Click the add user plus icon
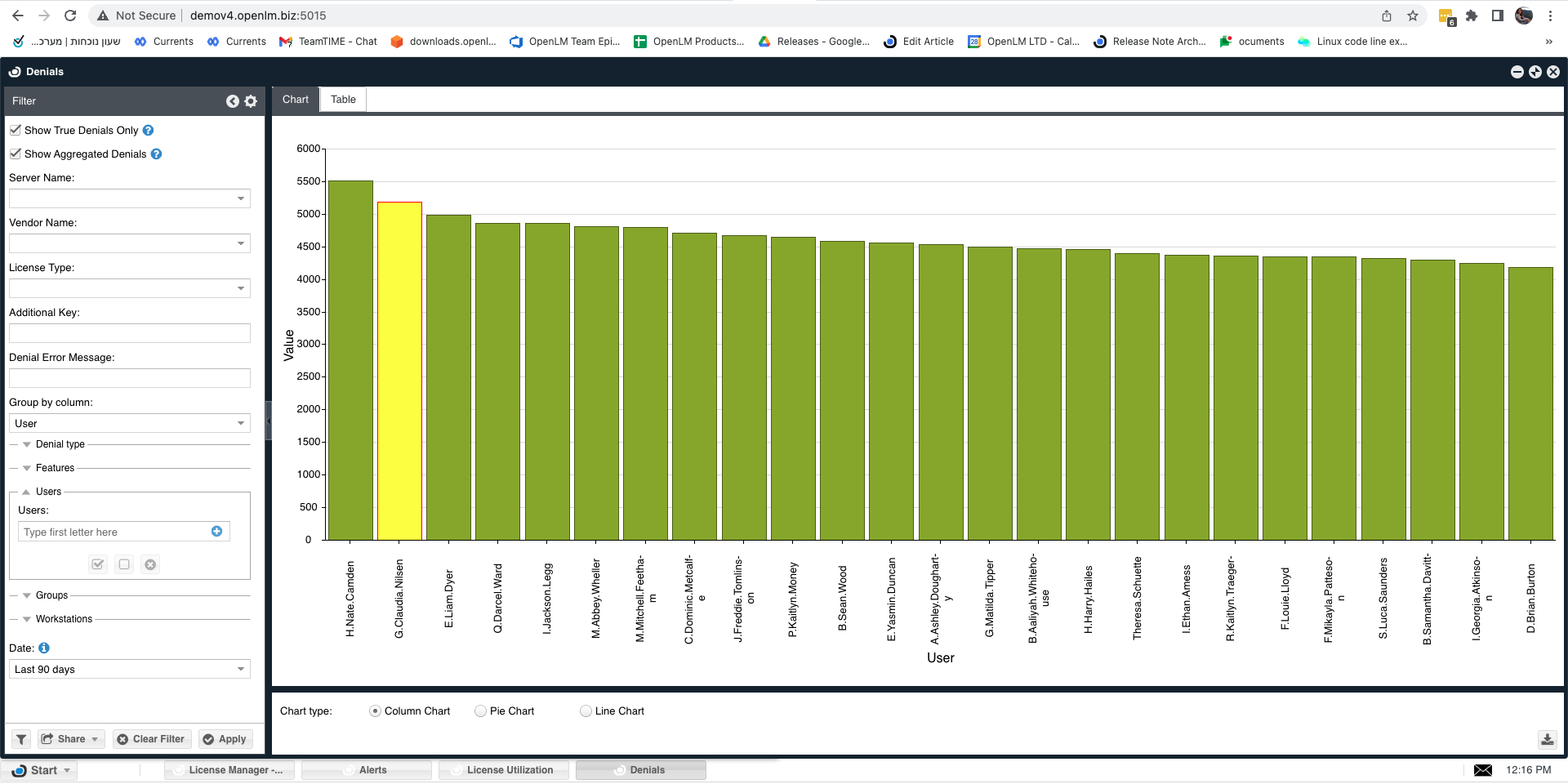 pyautogui.click(x=216, y=532)
